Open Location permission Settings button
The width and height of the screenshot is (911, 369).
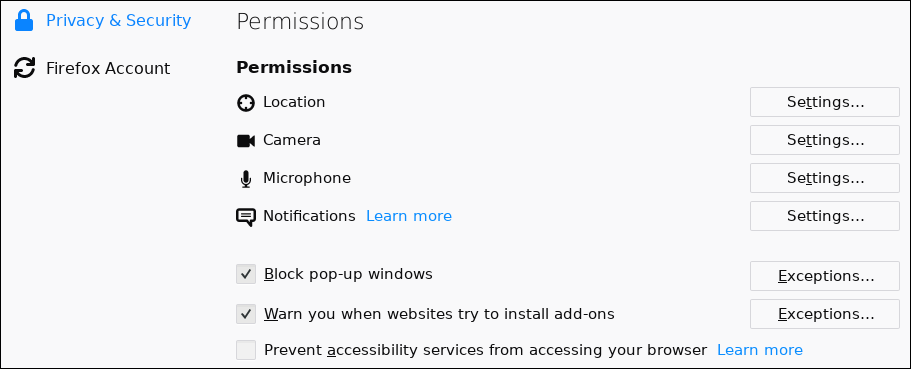click(824, 102)
